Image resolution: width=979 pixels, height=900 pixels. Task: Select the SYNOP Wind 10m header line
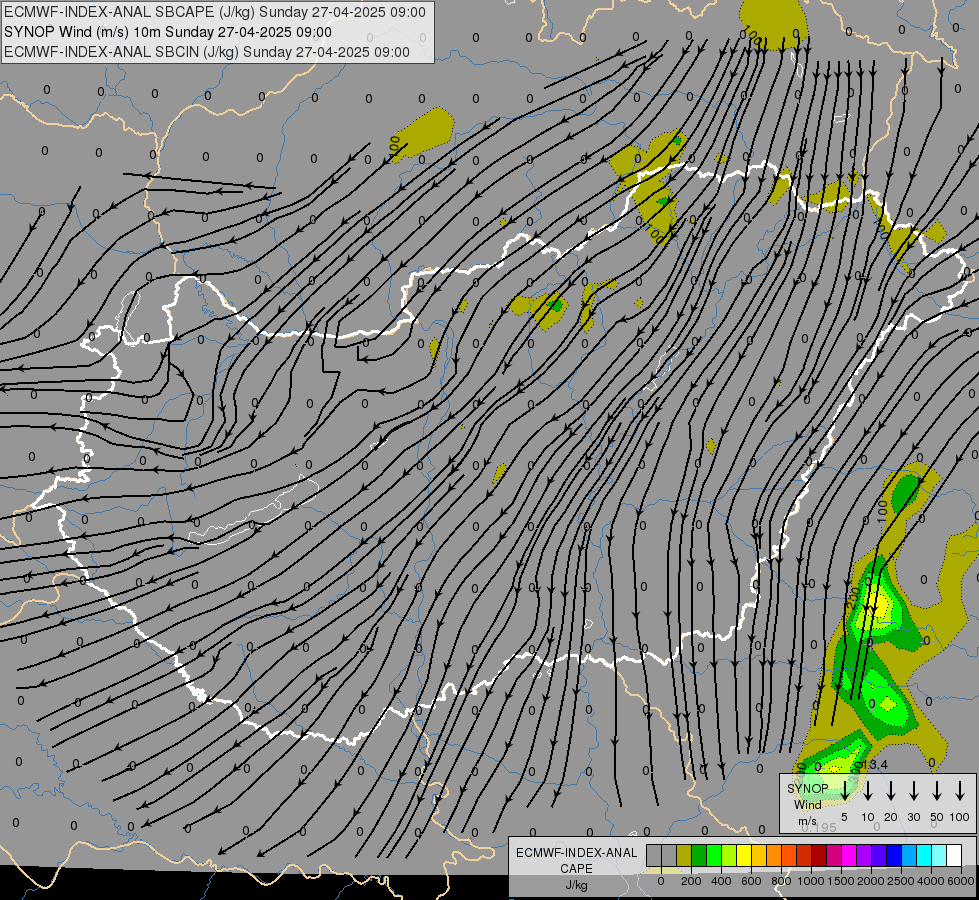[x=168, y=32]
